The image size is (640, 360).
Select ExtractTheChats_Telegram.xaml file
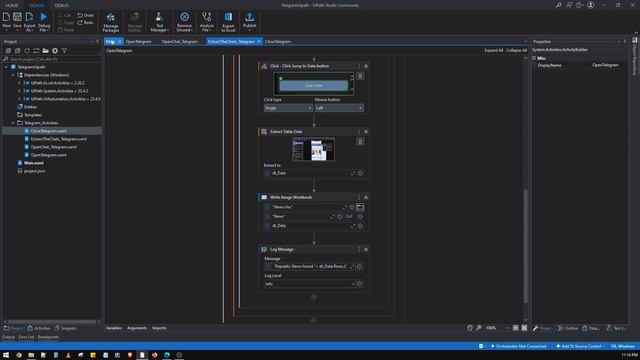(x=58, y=139)
